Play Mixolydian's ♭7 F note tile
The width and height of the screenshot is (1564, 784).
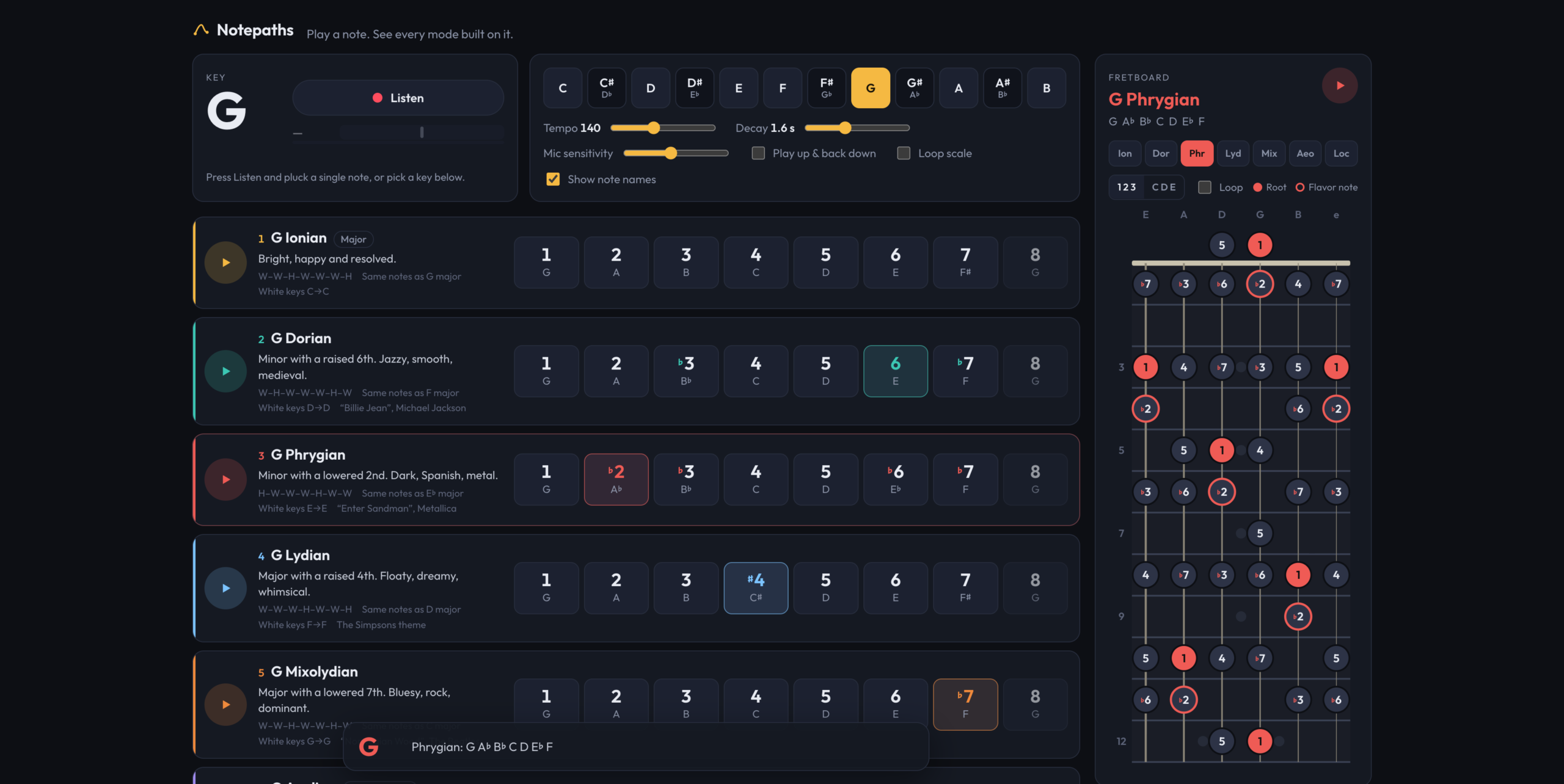tap(965, 705)
